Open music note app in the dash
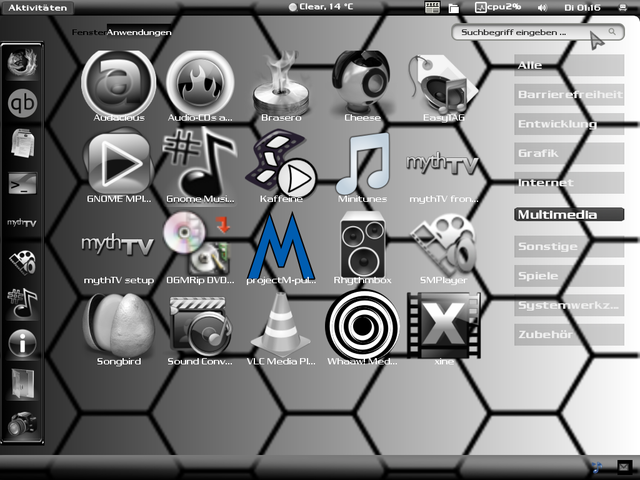640x480 pixels. click(x=22, y=303)
